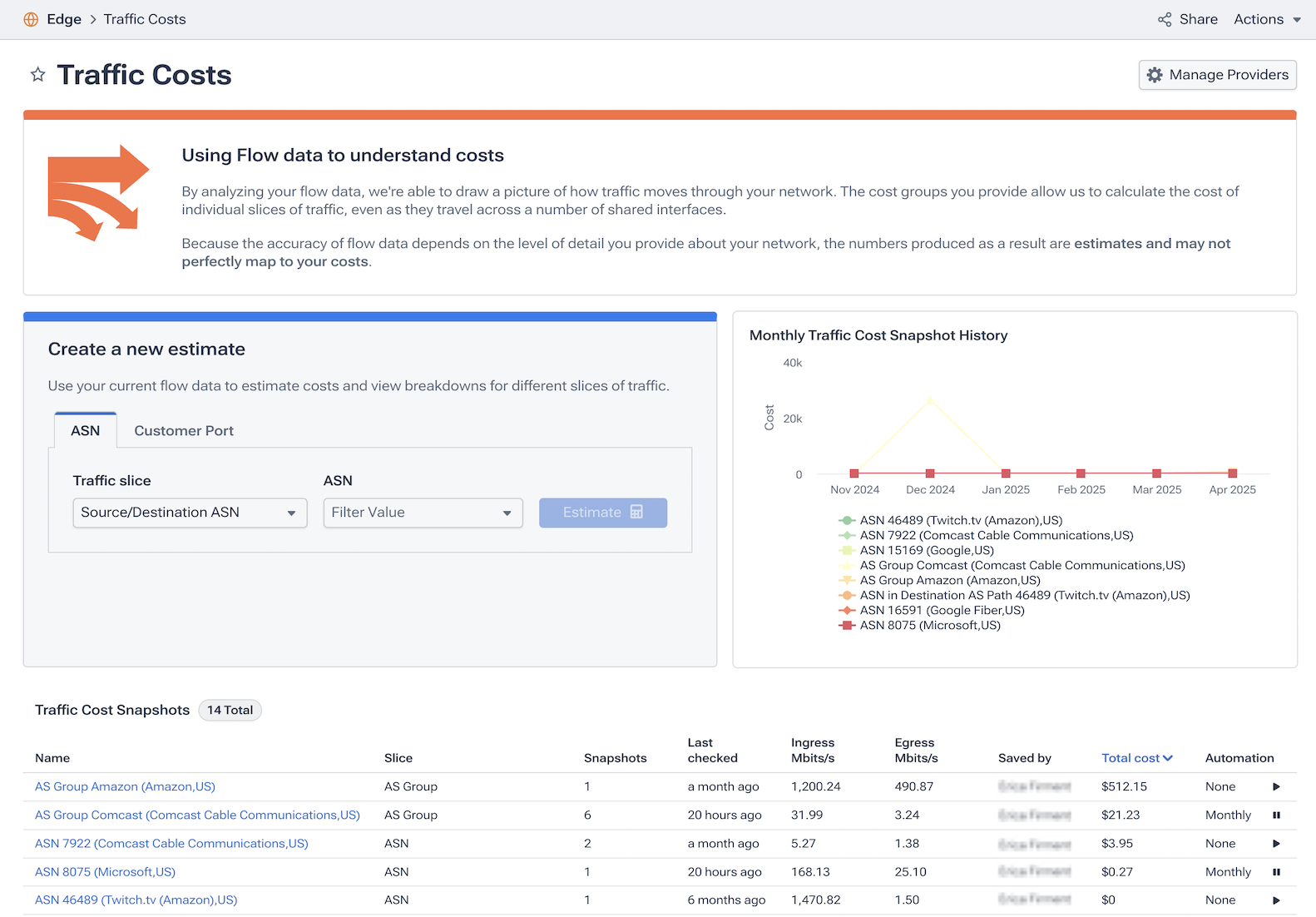Click the Name column header

pos(52,758)
